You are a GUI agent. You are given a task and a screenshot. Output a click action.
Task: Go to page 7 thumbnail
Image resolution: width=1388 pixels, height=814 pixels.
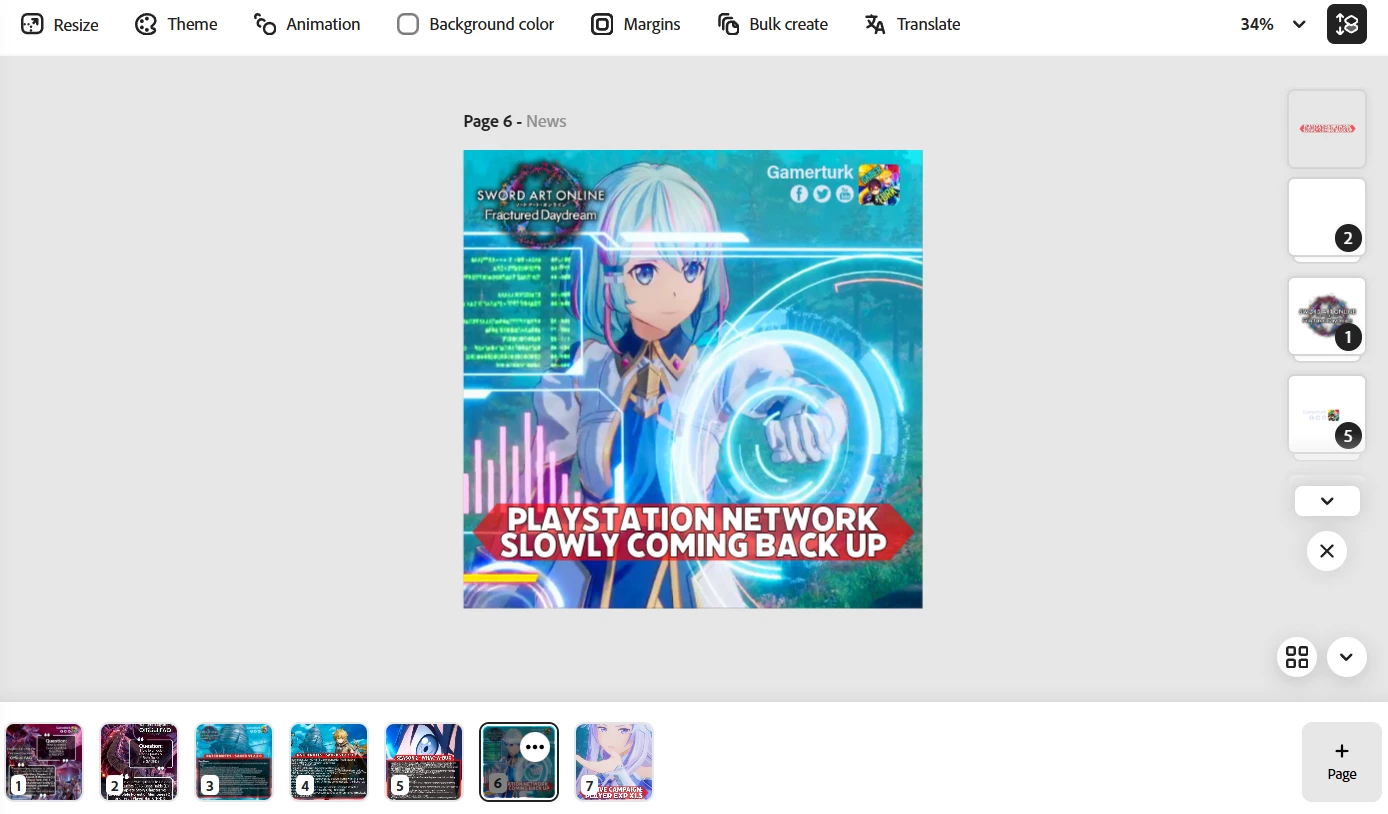614,762
